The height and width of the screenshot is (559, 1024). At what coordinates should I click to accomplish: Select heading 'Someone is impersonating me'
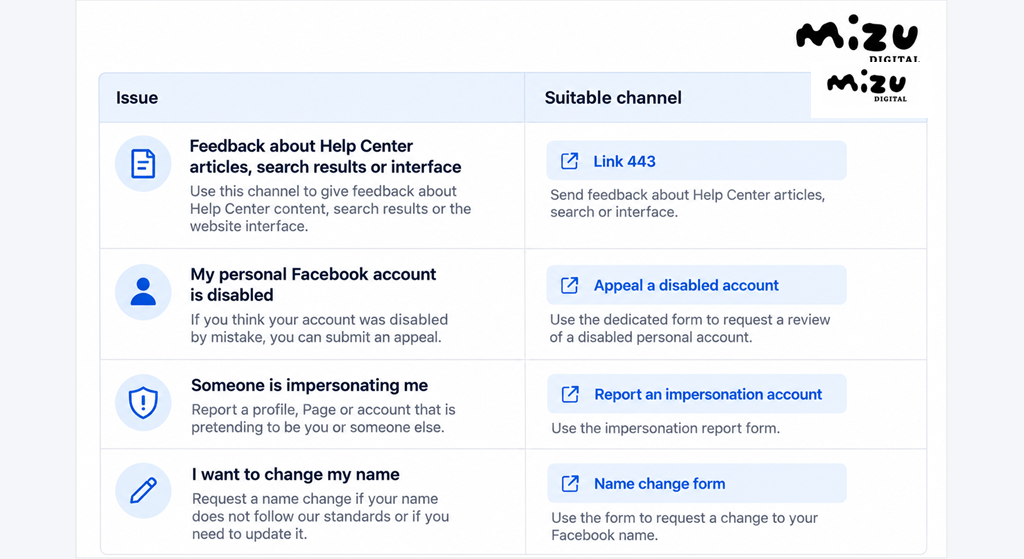(309, 385)
